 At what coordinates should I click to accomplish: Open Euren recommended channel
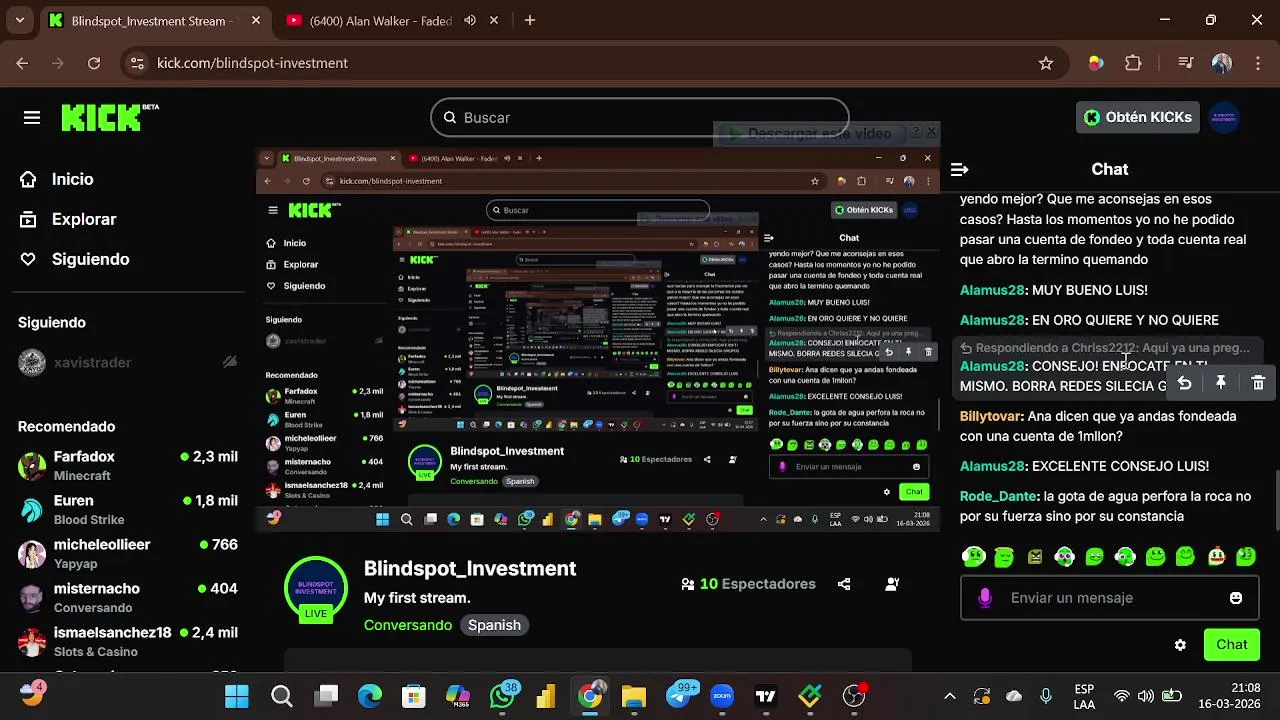pos(130,510)
